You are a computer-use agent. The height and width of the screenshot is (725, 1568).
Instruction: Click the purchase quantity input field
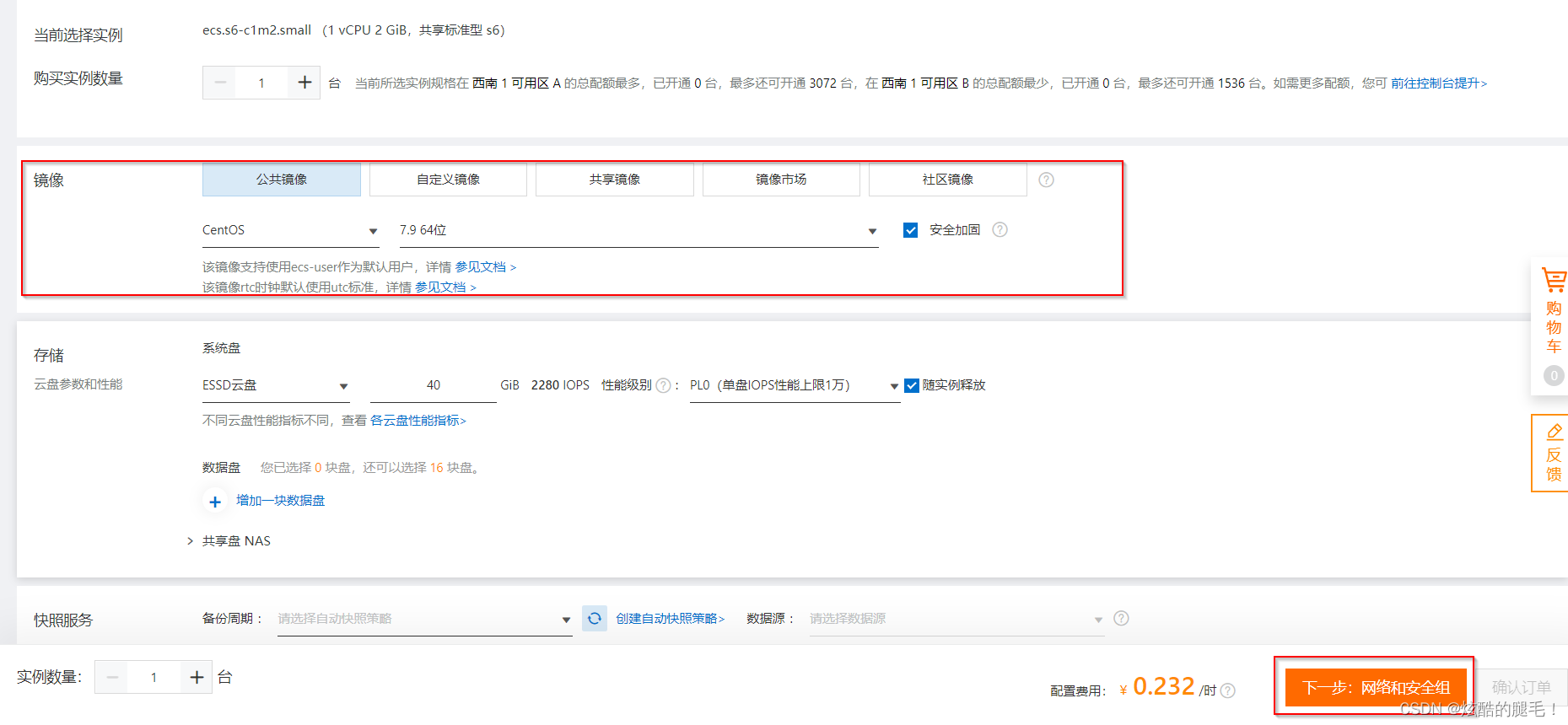[x=261, y=83]
